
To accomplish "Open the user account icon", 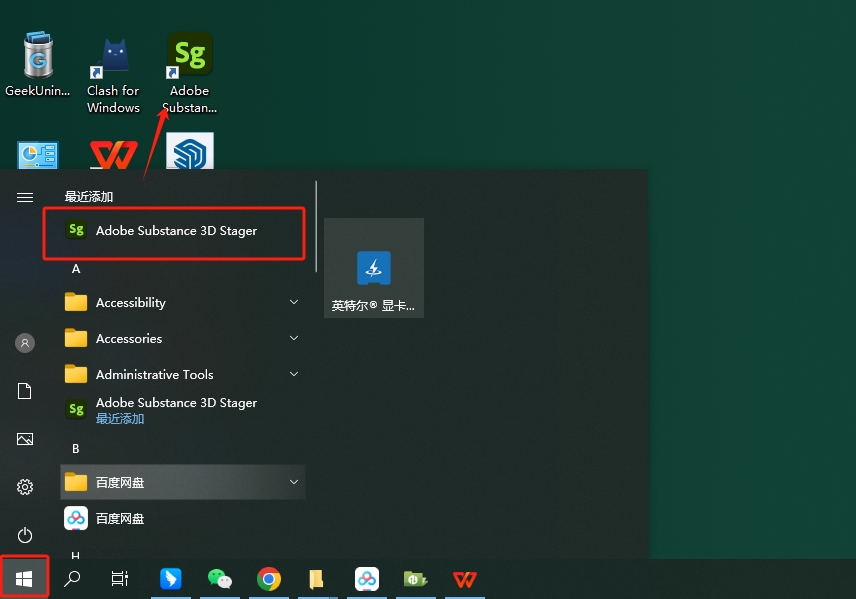I will click(x=25, y=343).
